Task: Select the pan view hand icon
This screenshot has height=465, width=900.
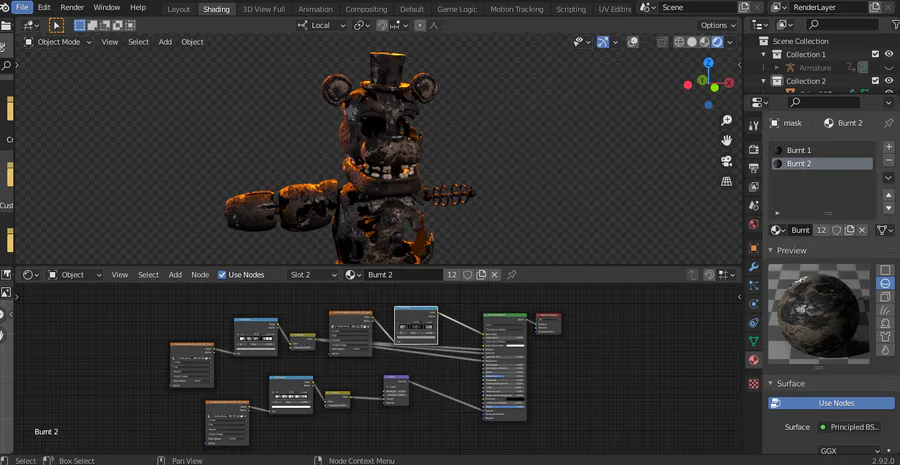Action: [x=727, y=140]
